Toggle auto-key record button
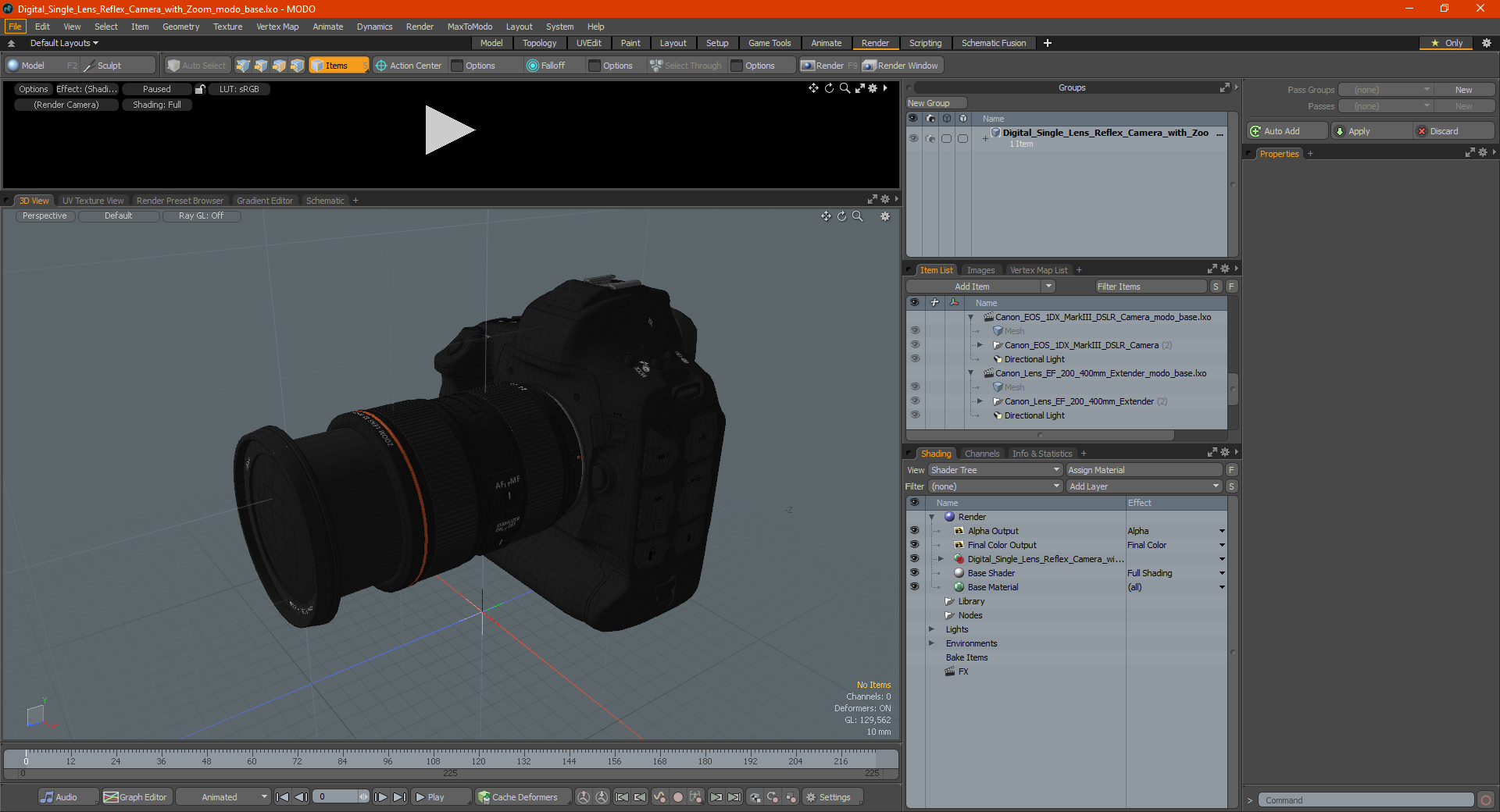The height and width of the screenshot is (812, 1500). point(678,797)
